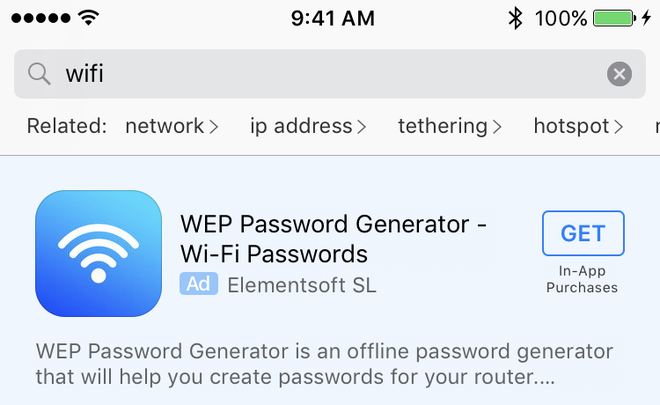Image resolution: width=660 pixels, height=405 pixels.
Task: Click inside the search field containing 'wifi'
Action: [320, 74]
